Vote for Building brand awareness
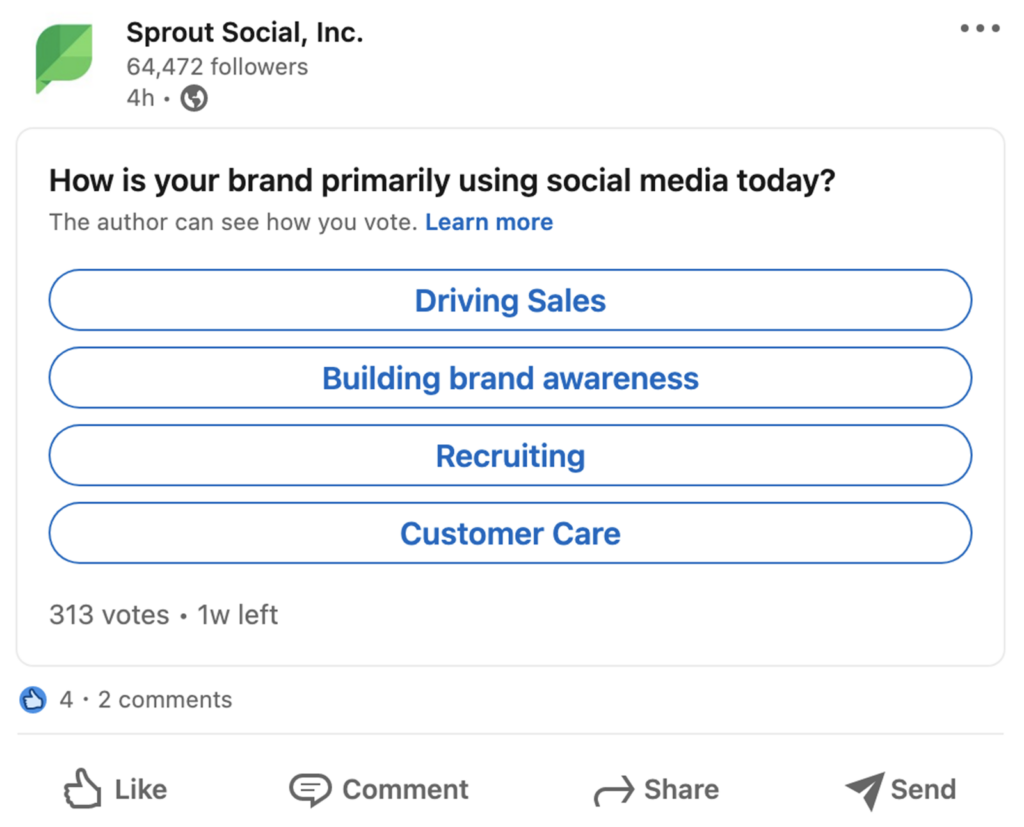Image resolution: width=1024 pixels, height=827 pixels. 510,378
